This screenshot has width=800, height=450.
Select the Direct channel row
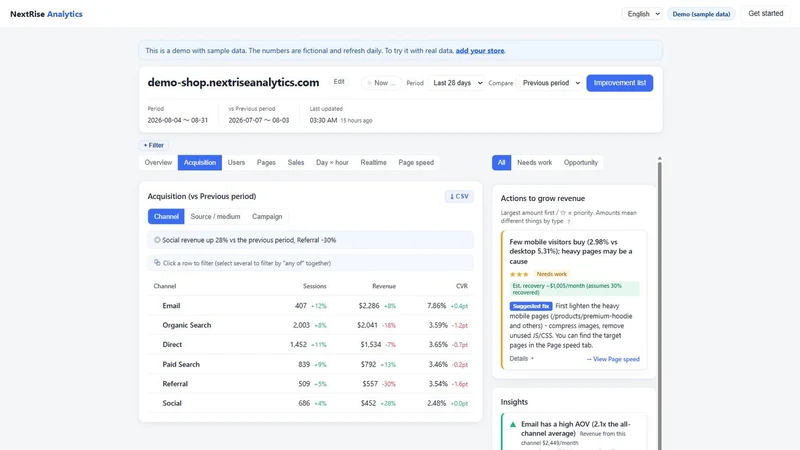click(x=311, y=344)
